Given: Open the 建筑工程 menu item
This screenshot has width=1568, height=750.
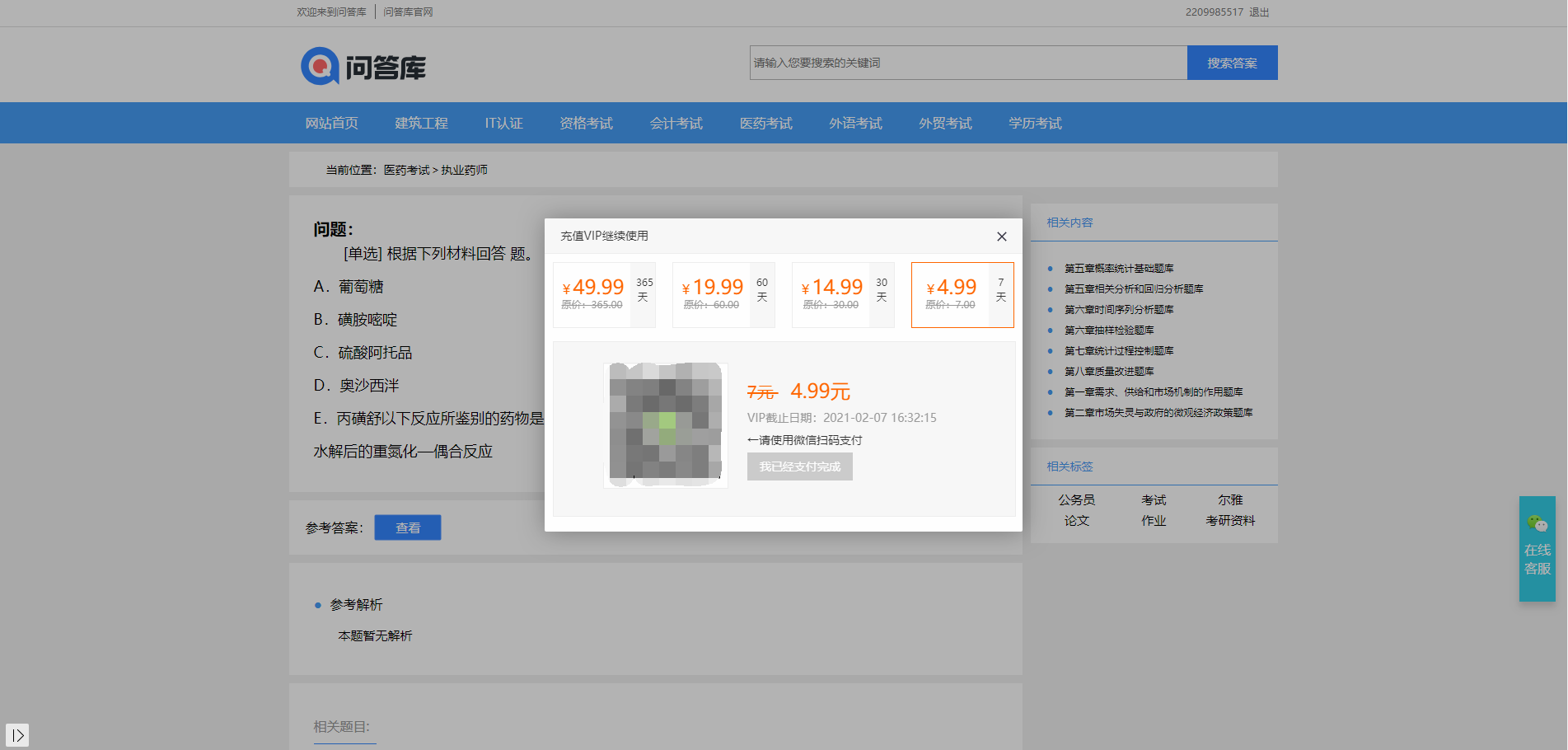Looking at the screenshot, I should click(x=422, y=123).
